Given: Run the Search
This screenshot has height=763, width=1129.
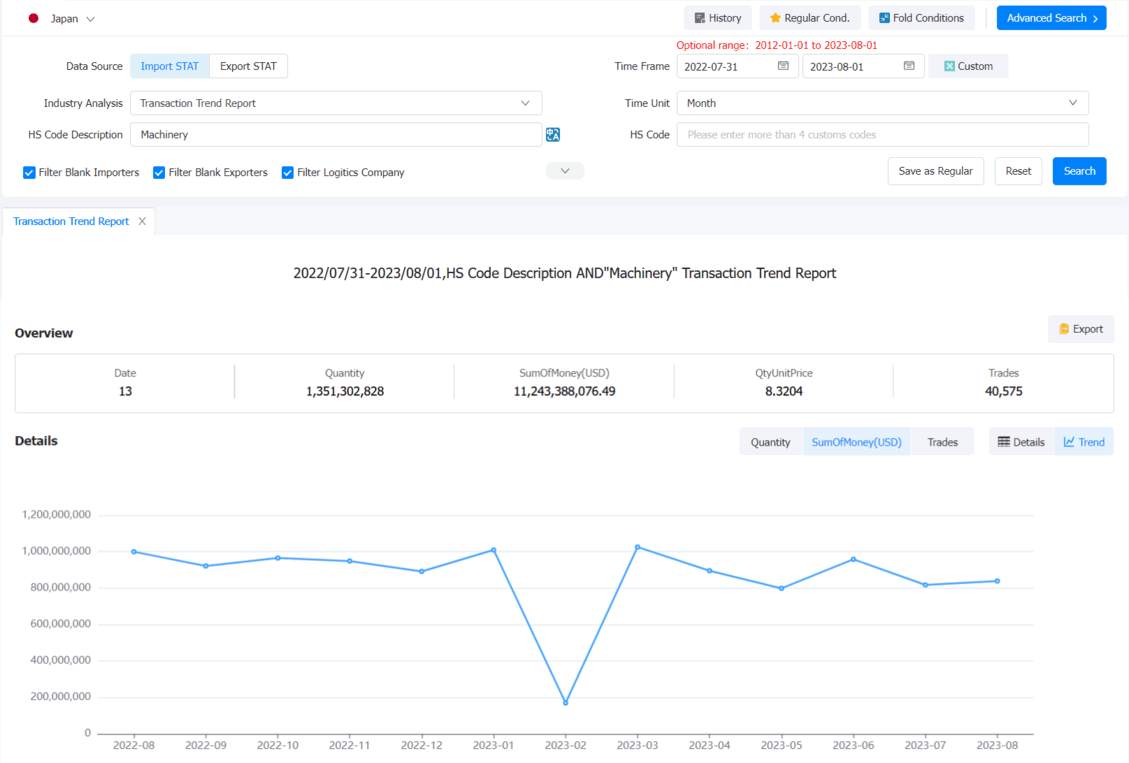Looking at the screenshot, I should (1079, 171).
